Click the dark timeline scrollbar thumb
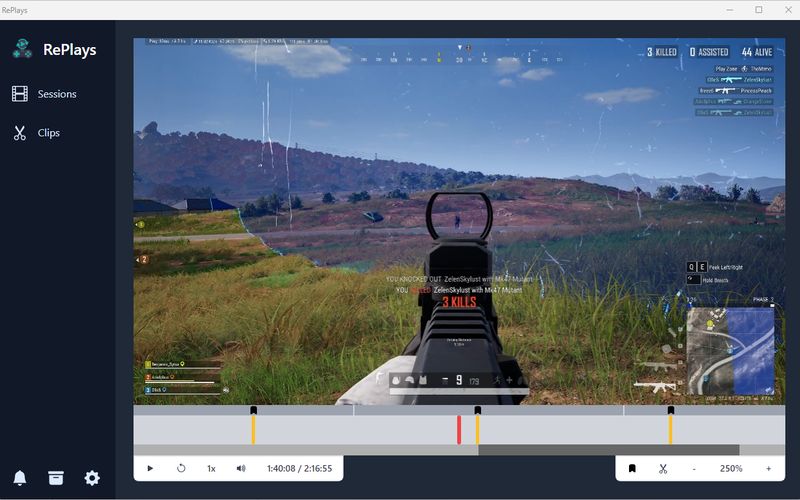800x500 pixels. tap(609, 450)
